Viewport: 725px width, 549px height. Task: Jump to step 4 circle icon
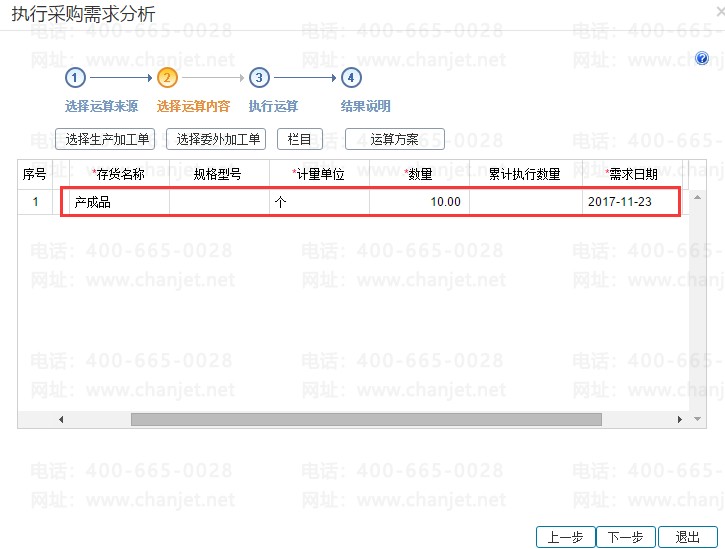coord(351,78)
